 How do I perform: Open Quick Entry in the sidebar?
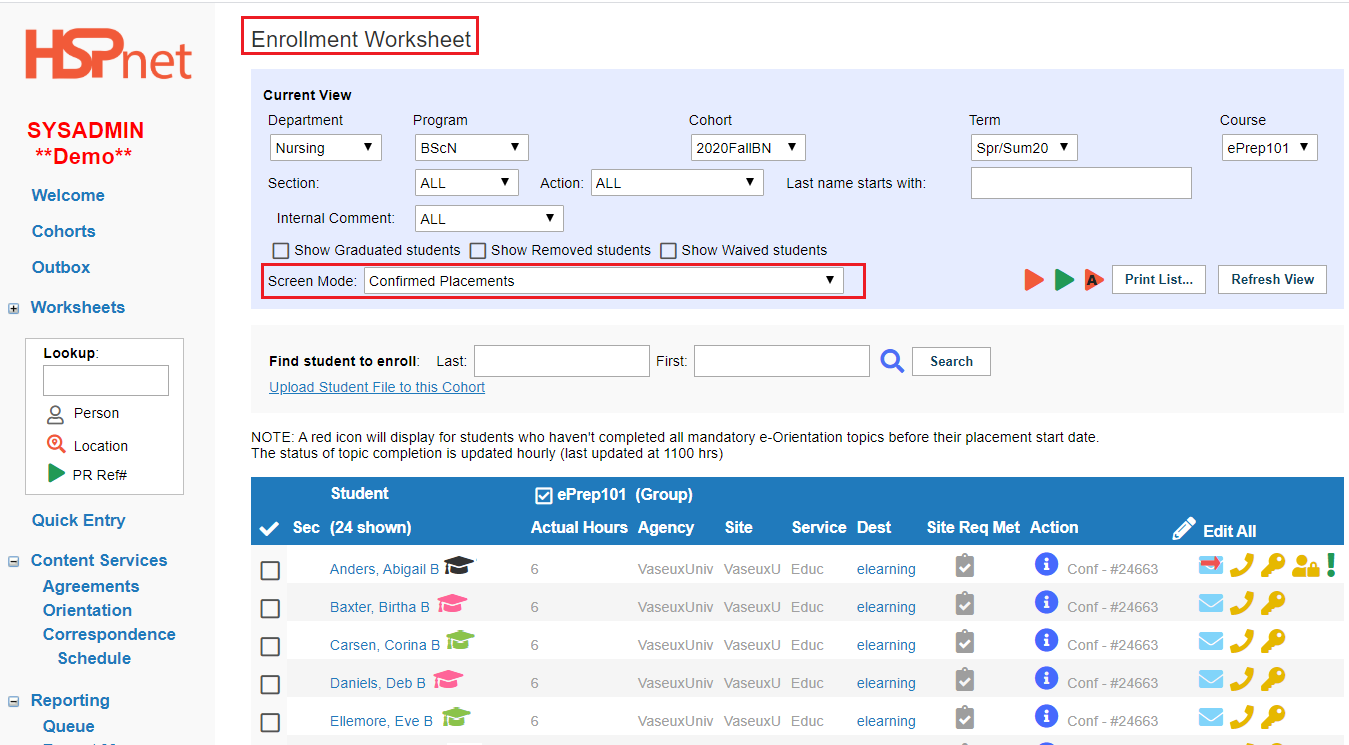pos(79,520)
